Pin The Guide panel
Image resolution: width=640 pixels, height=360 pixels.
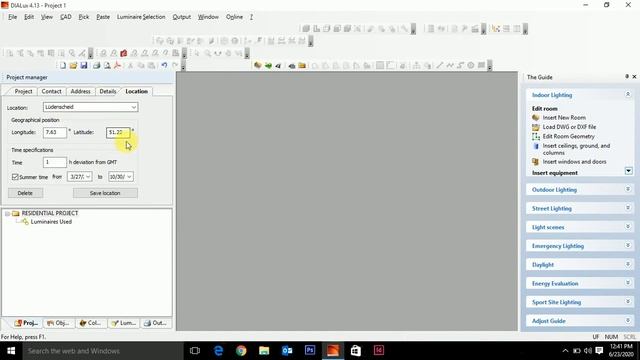tap(627, 77)
